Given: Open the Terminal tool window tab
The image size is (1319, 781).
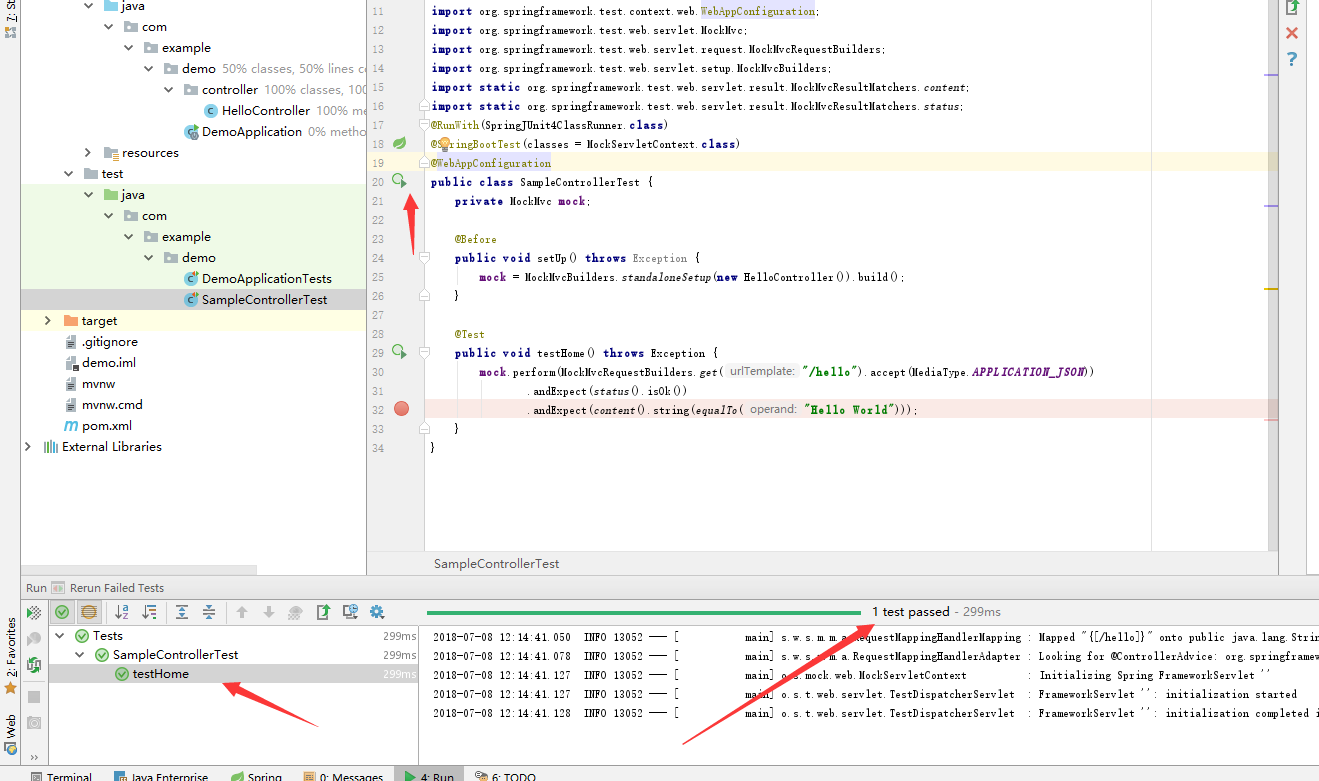Looking at the screenshot, I should pyautogui.click(x=61, y=777).
